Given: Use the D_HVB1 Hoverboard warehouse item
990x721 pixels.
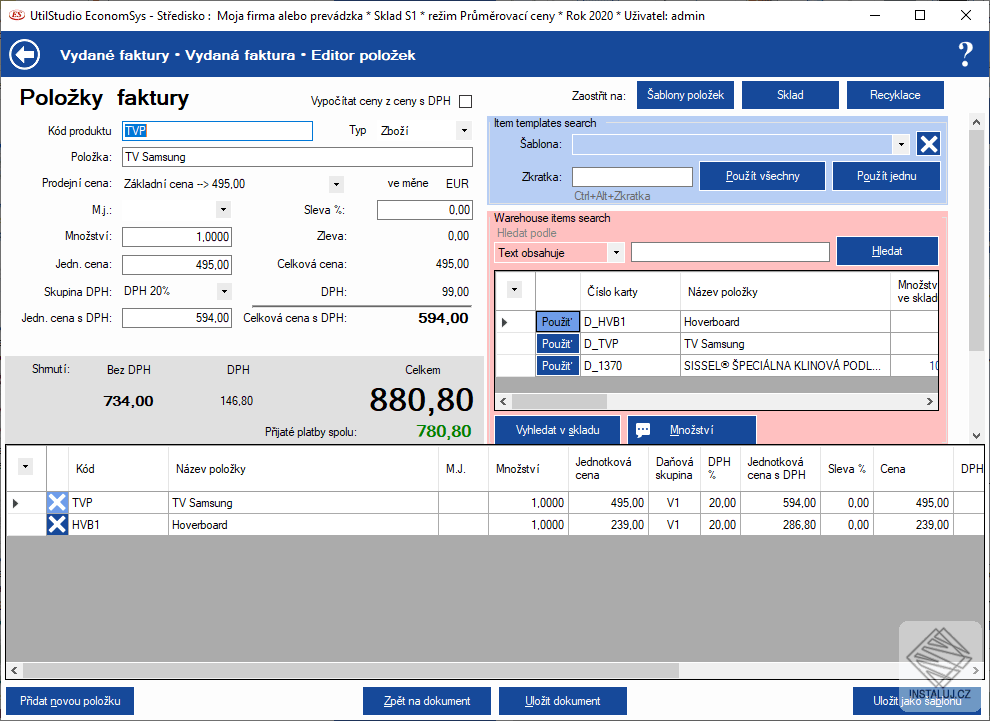Looking at the screenshot, I should [557, 322].
